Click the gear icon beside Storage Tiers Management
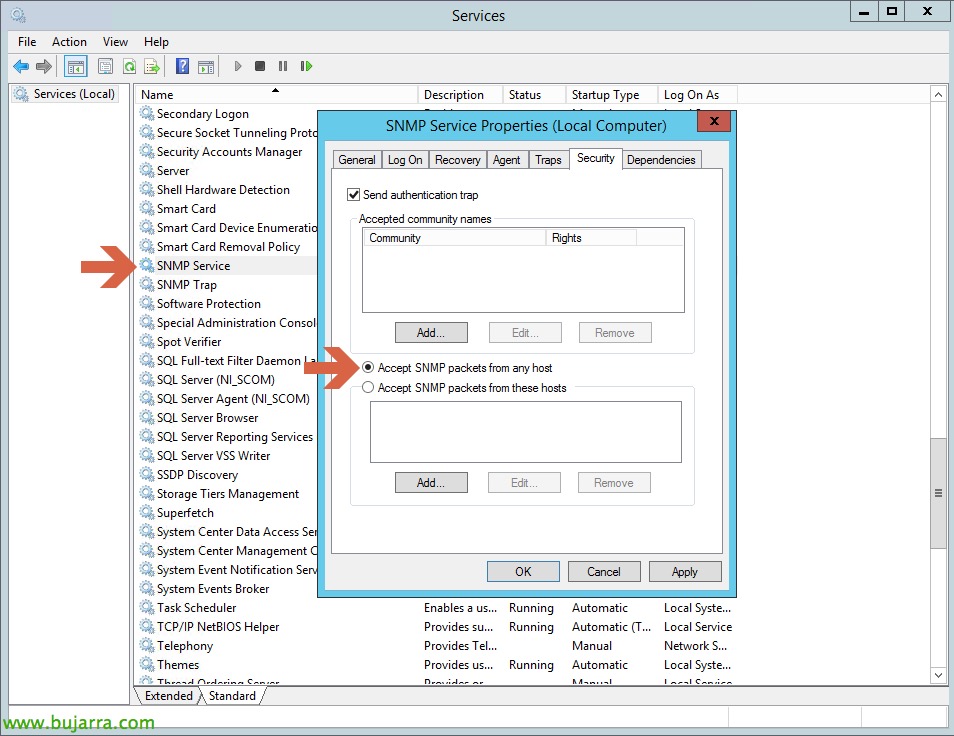Image resolution: width=954 pixels, height=736 pixels. [x=147, y=493]
